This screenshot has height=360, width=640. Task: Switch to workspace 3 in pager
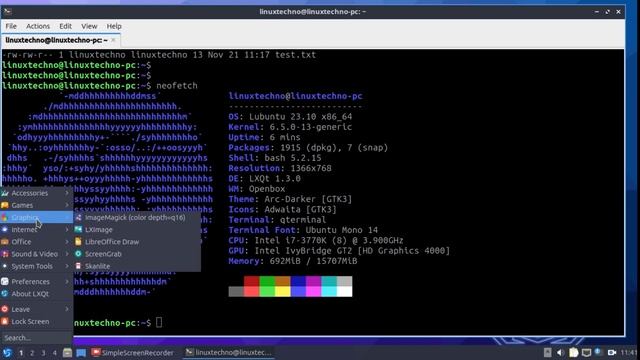43,353
